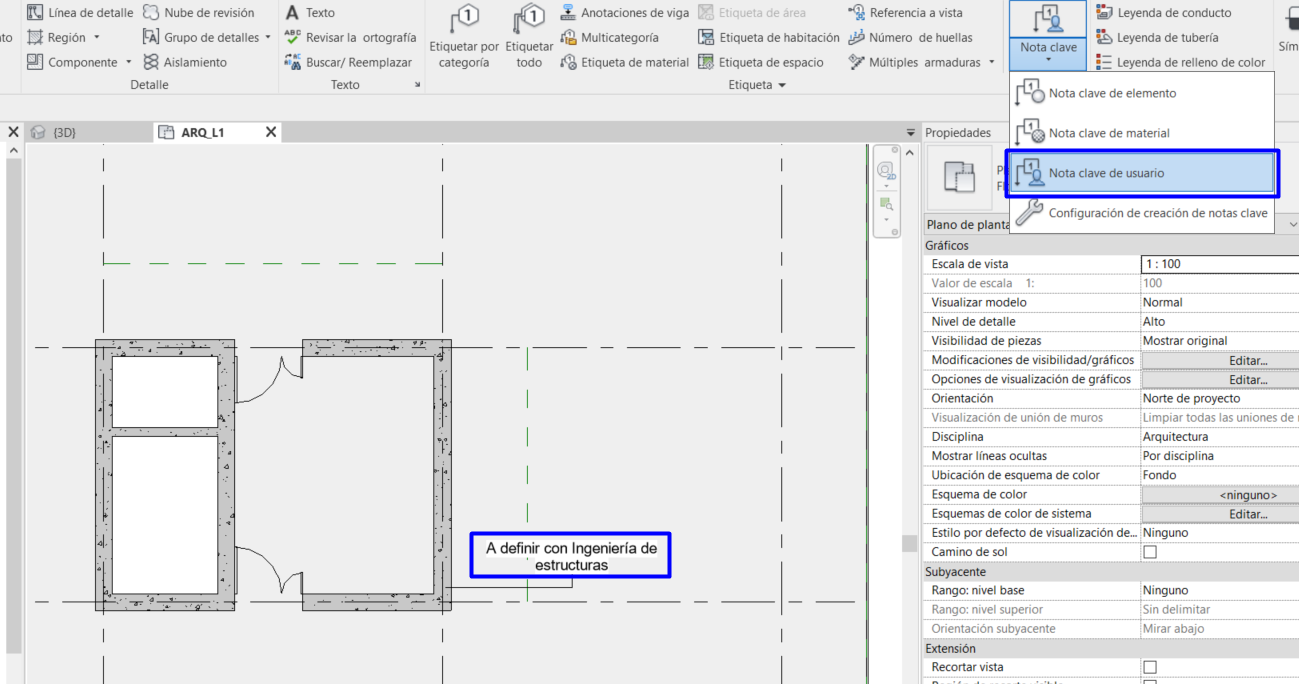Open view tabs overflow dropdown arrow
The width and height of the screenshot is (1299, 684).
click(910, 132)
